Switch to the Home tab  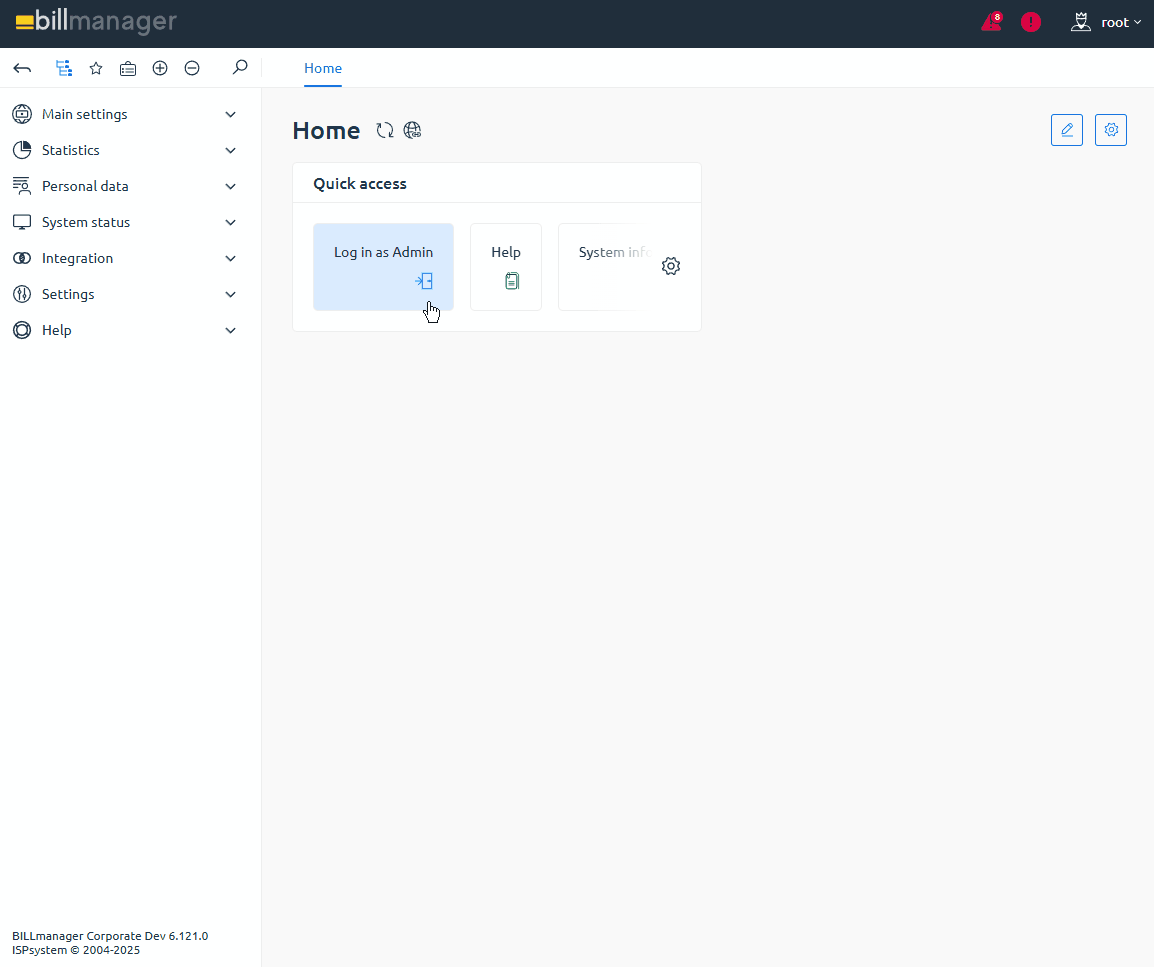click(x=323, y=68)
